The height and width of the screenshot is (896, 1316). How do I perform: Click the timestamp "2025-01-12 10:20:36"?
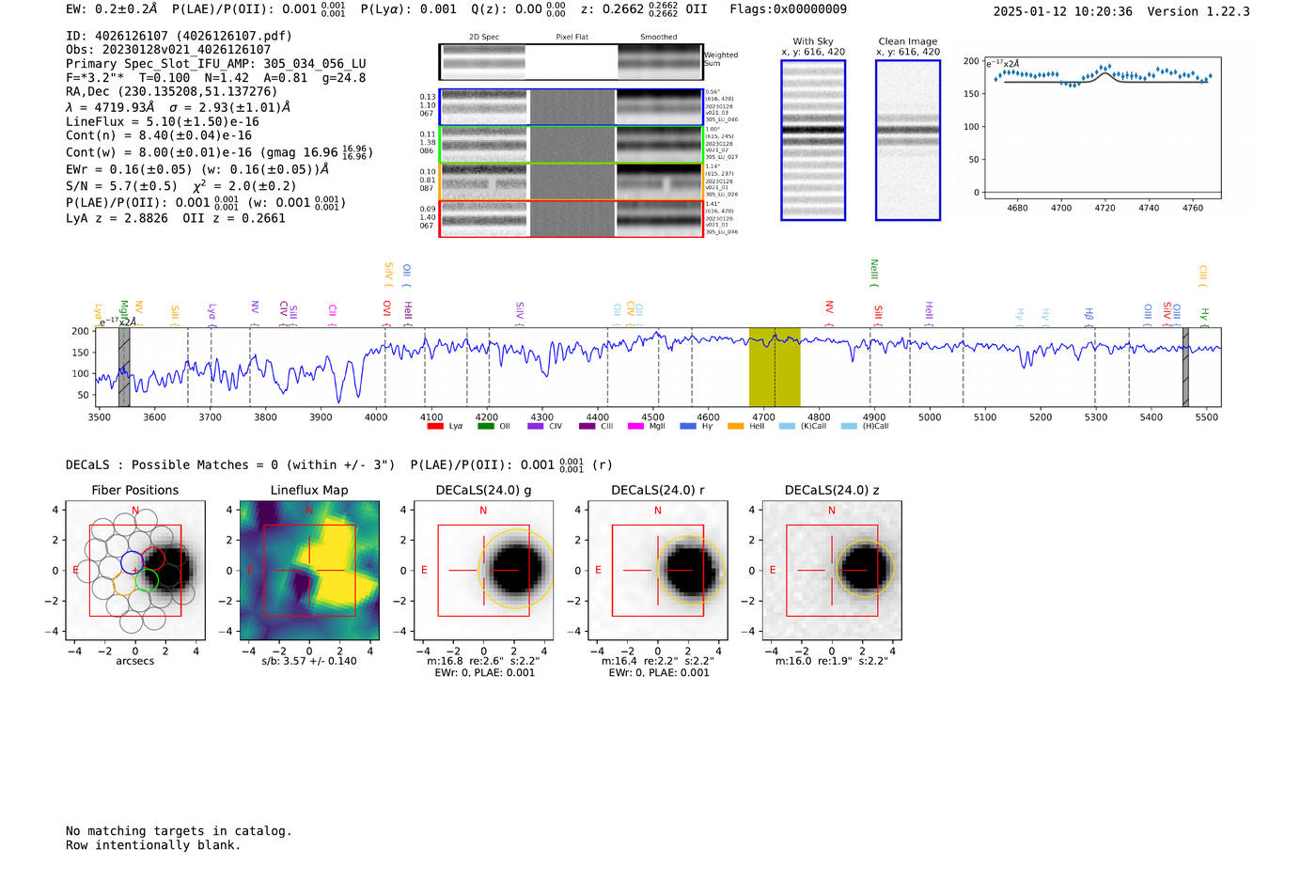[1062, 11]
